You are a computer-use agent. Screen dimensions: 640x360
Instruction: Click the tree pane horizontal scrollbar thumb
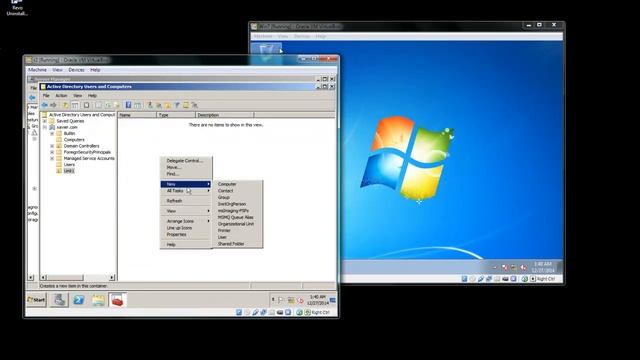(x=65, y=278)
